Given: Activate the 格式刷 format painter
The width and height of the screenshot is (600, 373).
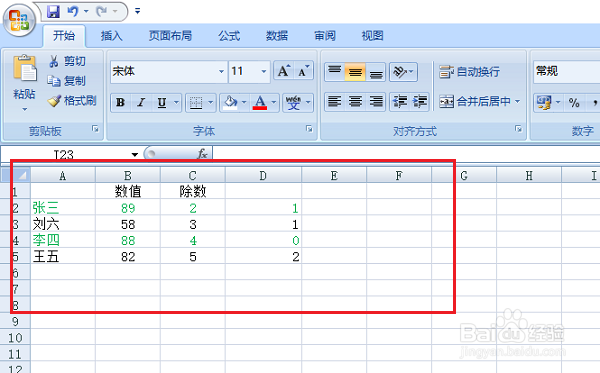Looking at the screenshot, I should (x=72, y=101).
